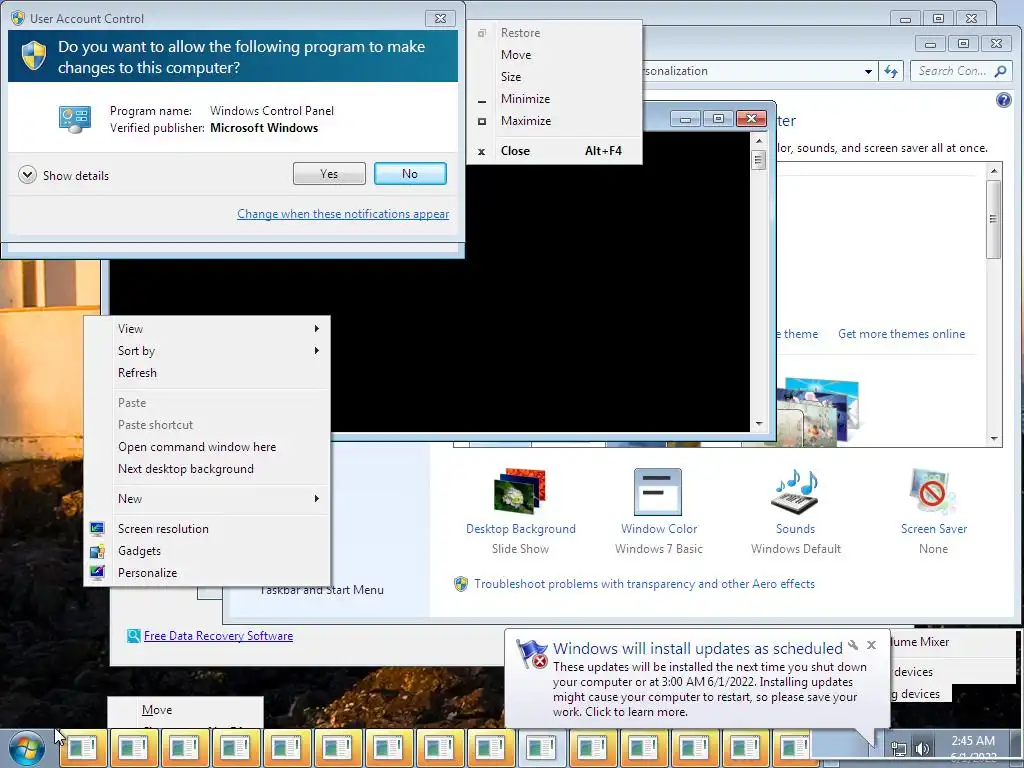Select Refresh in desktop context menu
This screenshot has width=1024, height=768.
[x=137, y=373]
